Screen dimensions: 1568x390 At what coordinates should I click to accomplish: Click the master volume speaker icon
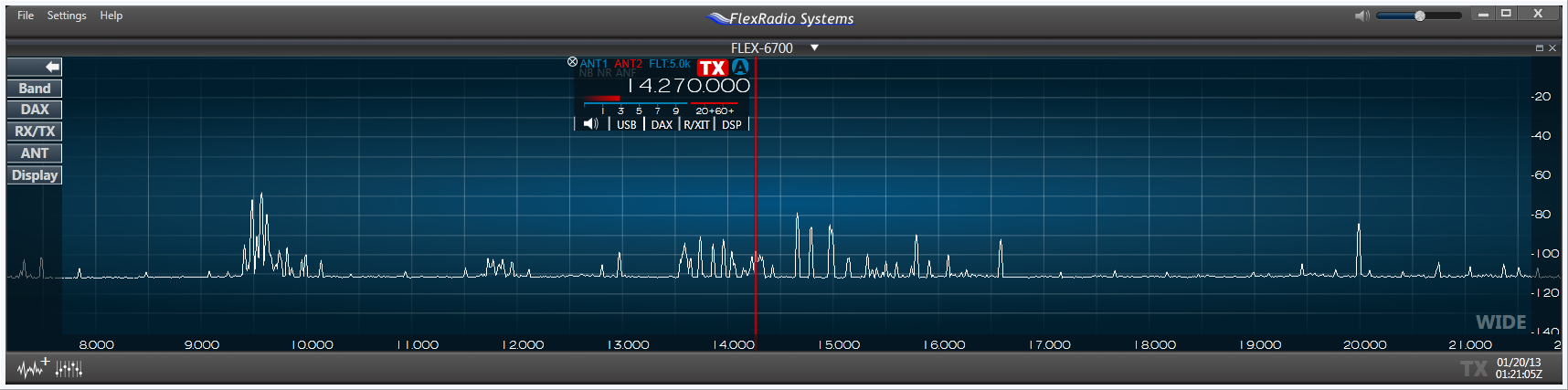tap(1361, 16)
